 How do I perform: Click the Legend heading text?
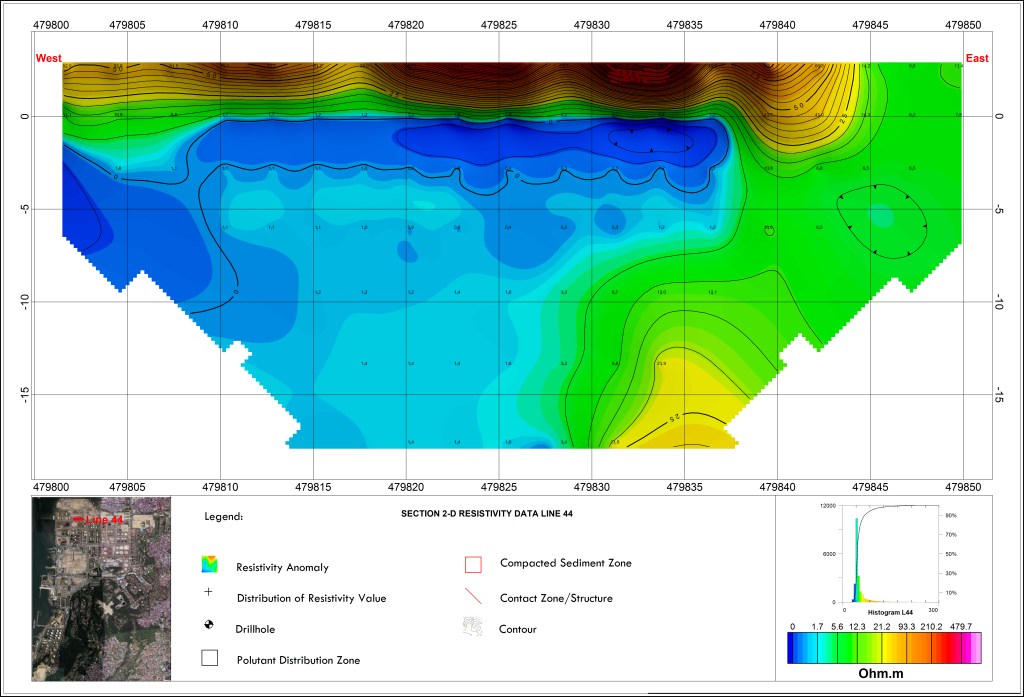click(223, 517)
